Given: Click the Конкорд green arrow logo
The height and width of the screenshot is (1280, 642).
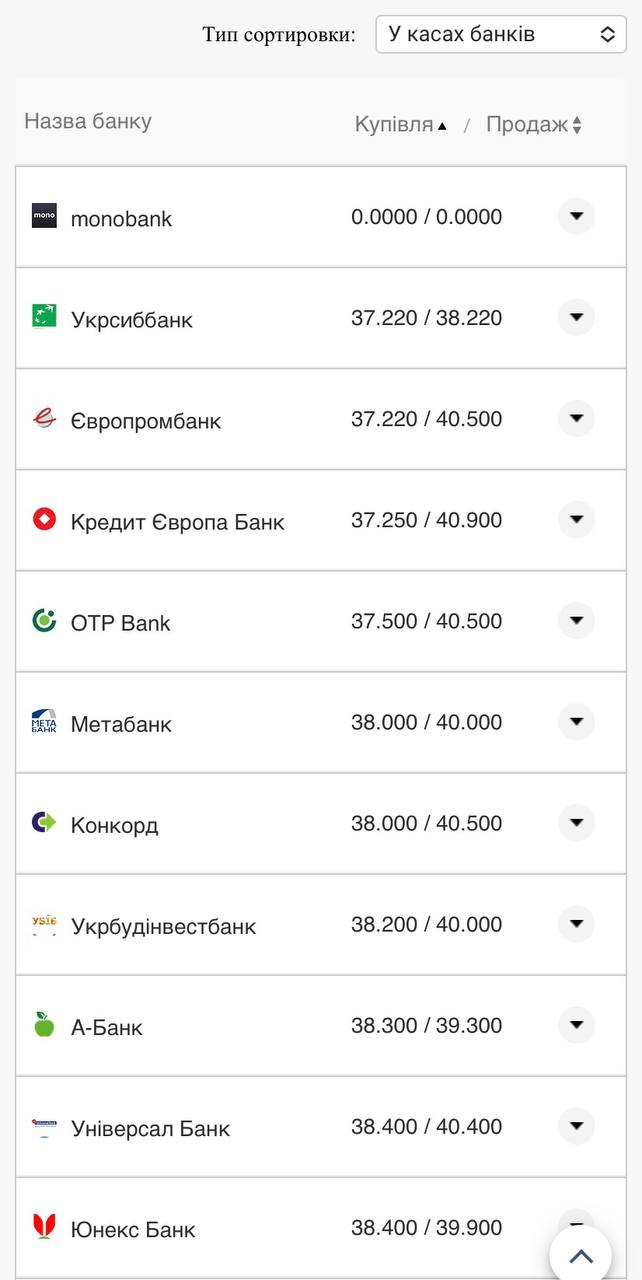Looking at the screenshot, I should 44,822.
